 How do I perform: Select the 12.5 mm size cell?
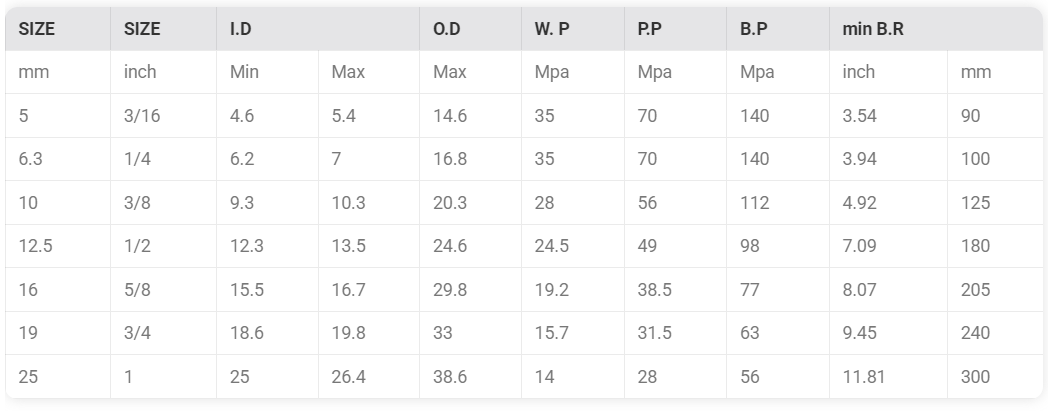pyautogui.click(x=58, y=246)
